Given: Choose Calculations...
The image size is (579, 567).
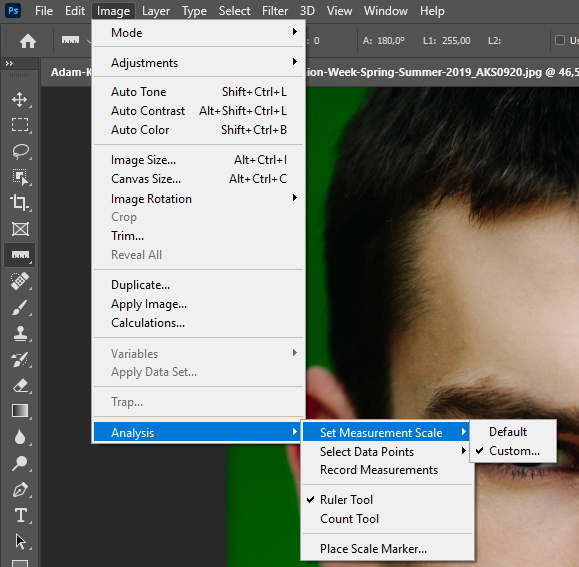Looking at the screenshot, I should coord(199,323).
